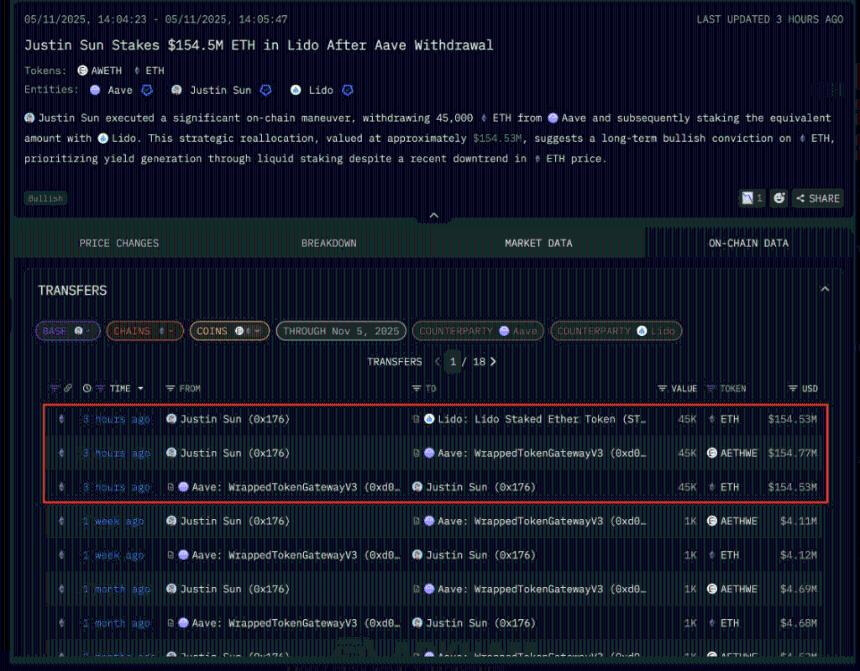Image resolution: width=860 pixels, height=671 pixels.
Task: Click the AWETH token icon in Tokens row
Action: click(x=83, y=71)
